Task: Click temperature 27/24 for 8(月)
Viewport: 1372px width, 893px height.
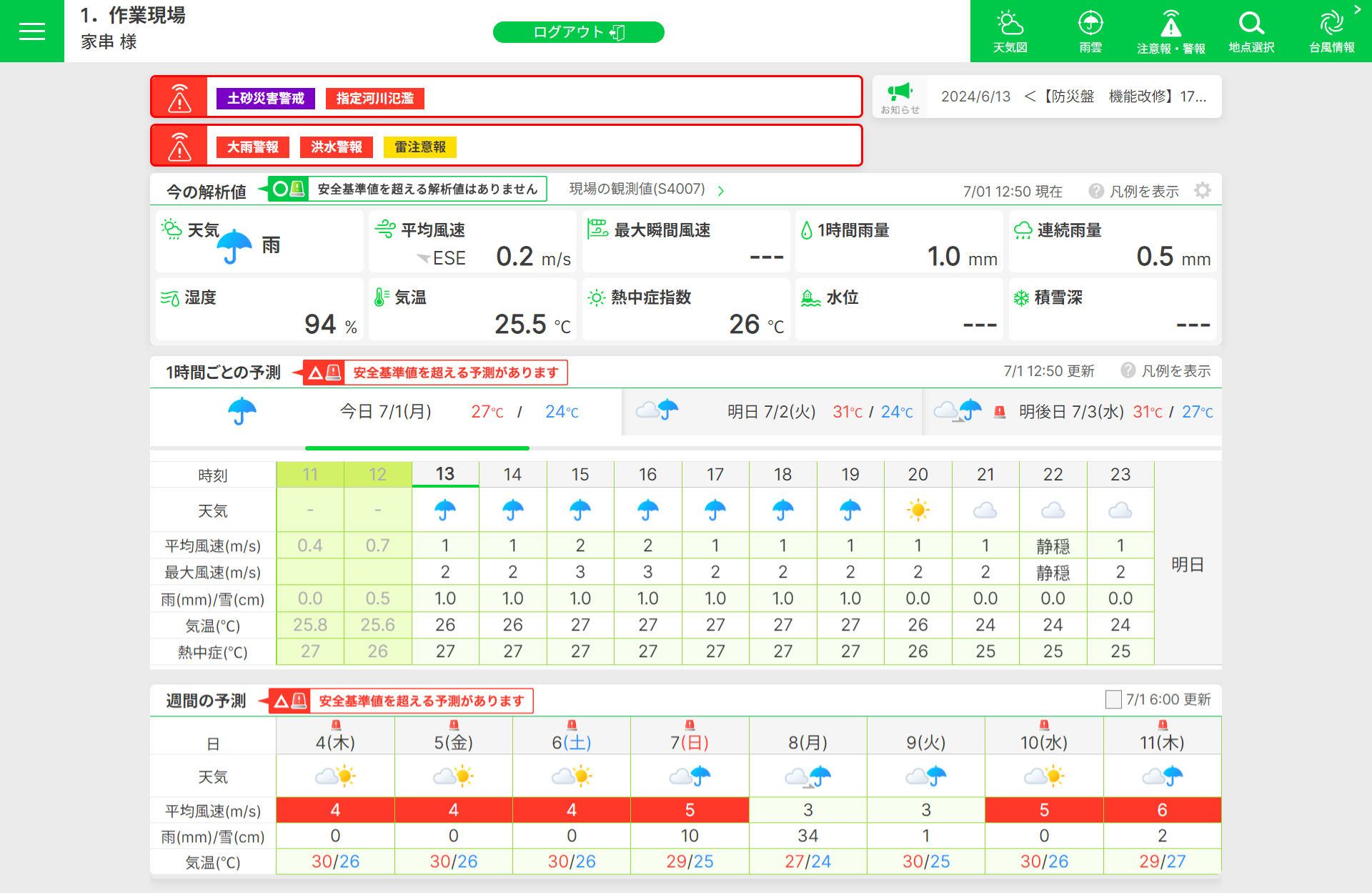Action: click(x=808, y=862)
